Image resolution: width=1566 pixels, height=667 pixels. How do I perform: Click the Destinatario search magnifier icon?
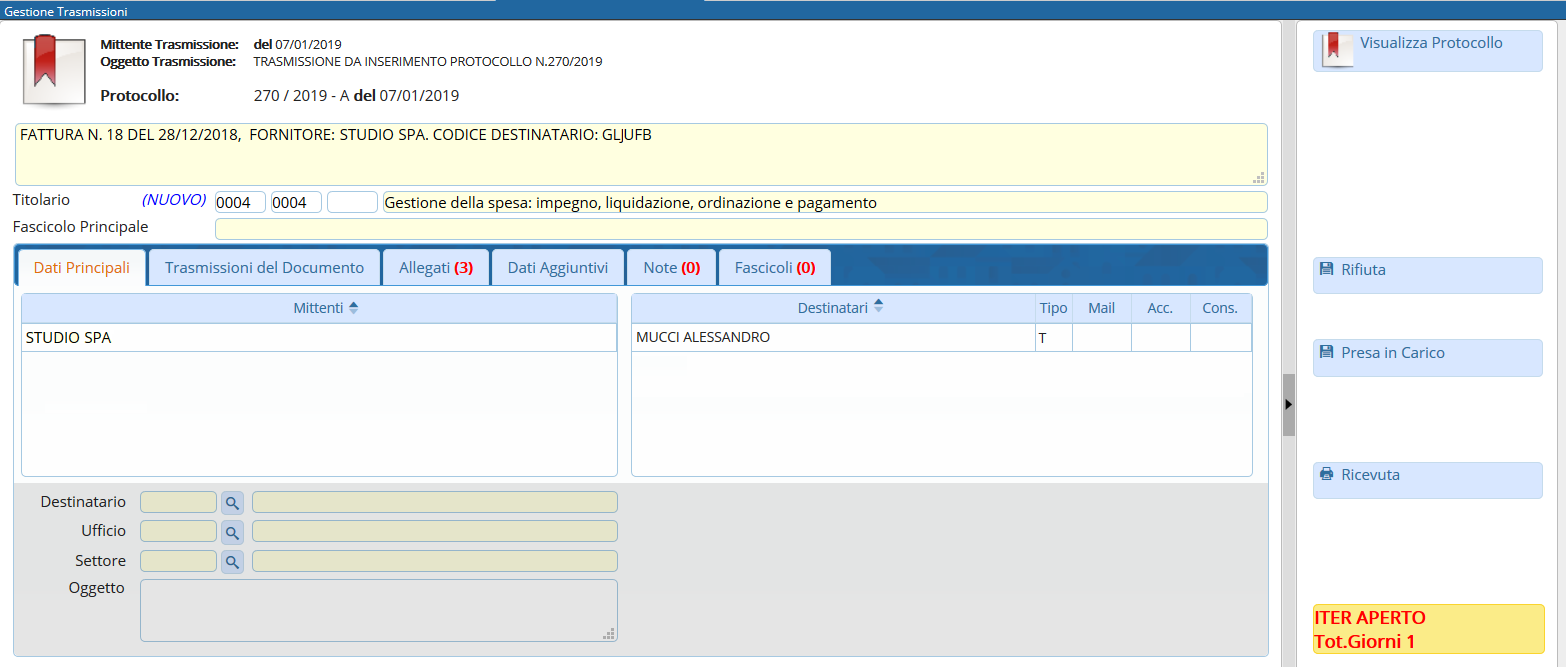click(232, 503)
